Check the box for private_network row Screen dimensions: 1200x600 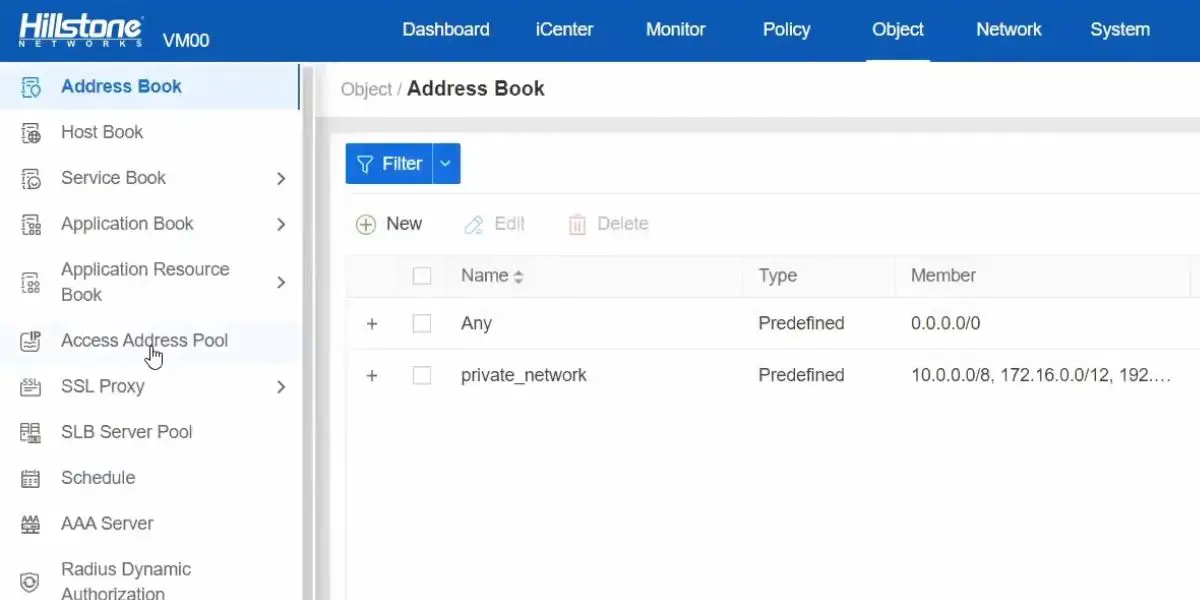pyautogui.click(x=422, y=376)
